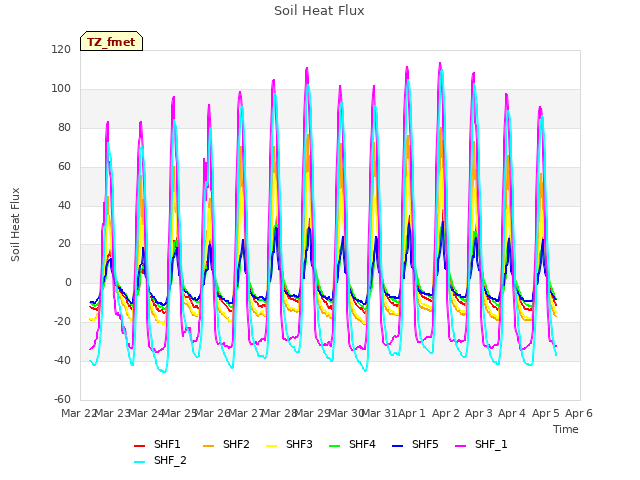
Task: Click the 60 y-axis tick label
Action: tap(64, 167)
